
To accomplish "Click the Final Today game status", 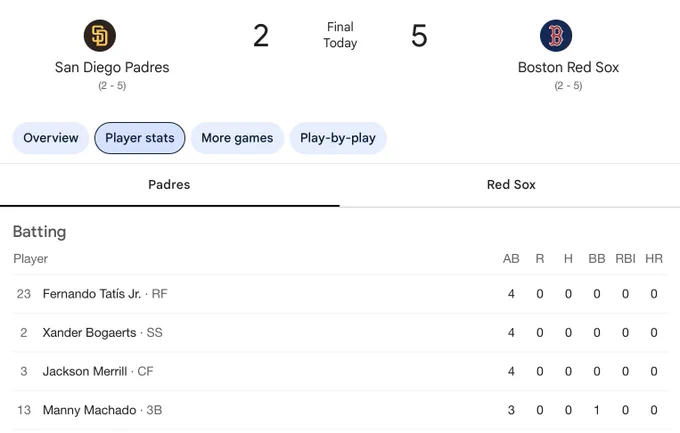I will click(340, 35).
